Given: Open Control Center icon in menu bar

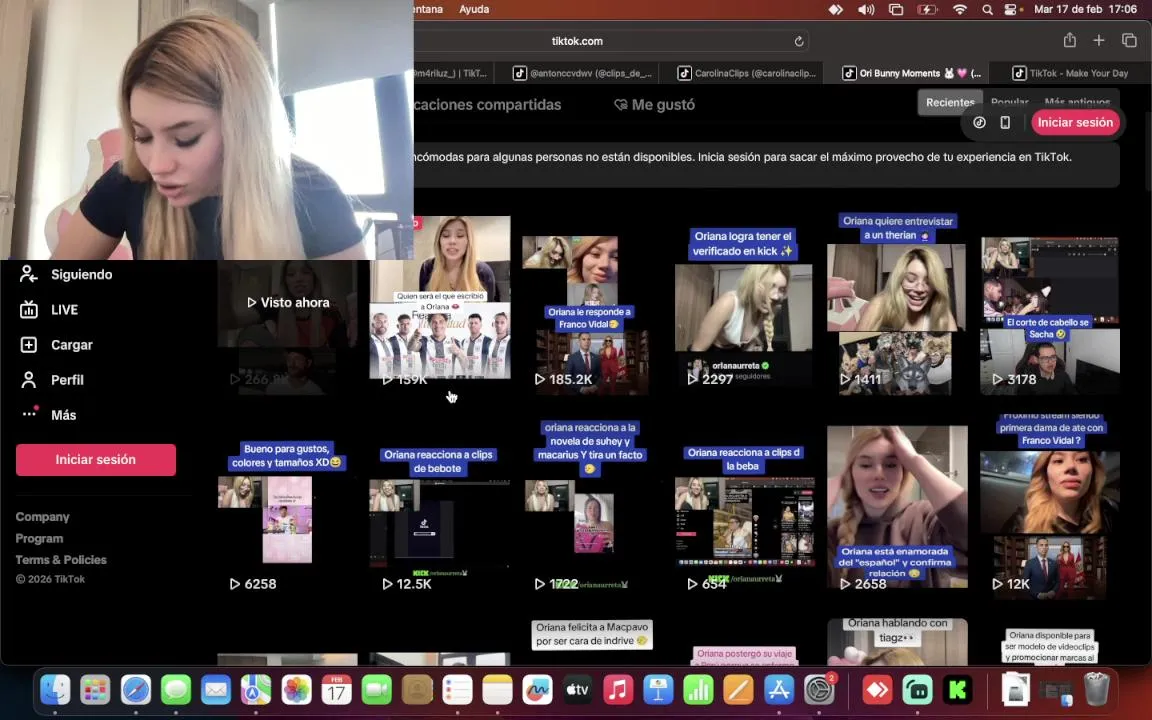Looking at the screenshot, I should 1012,10.
